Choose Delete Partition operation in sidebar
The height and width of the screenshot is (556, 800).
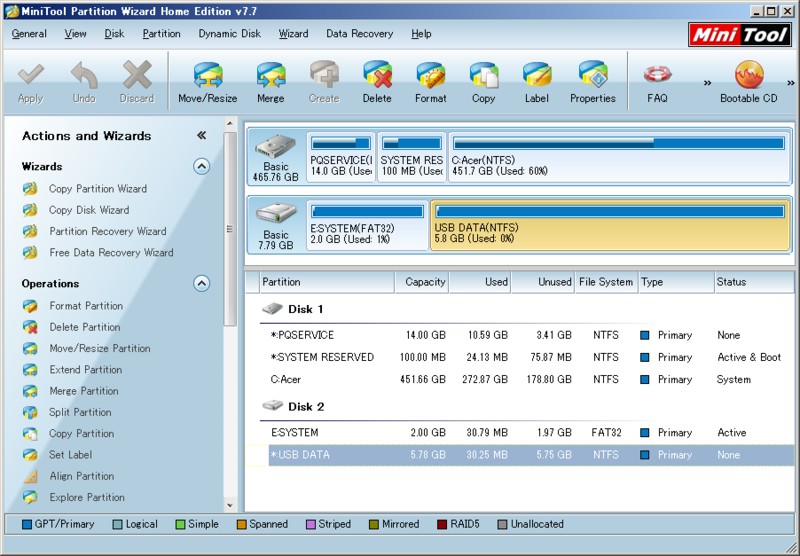(85, 327)
